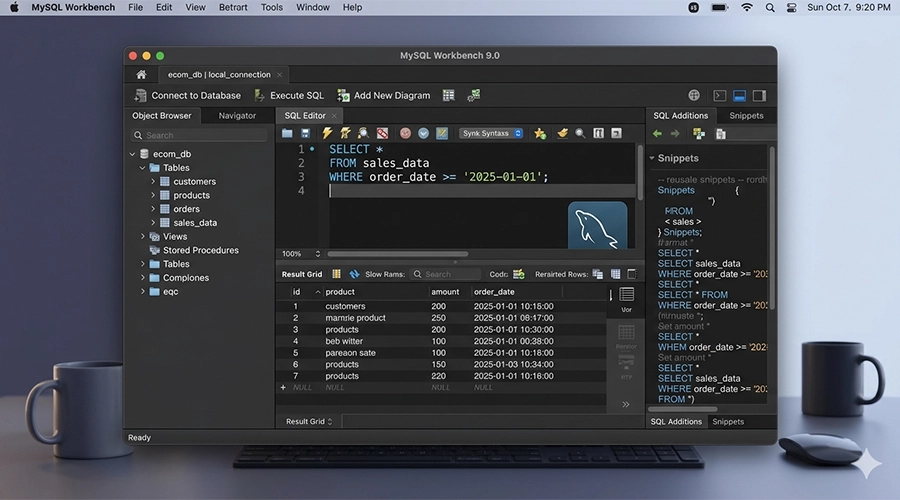Screen dimensions: 900x500
Task: Click the insert snippet icon beside the arrows
Action: pyautogui.click(x=699, y=134)
